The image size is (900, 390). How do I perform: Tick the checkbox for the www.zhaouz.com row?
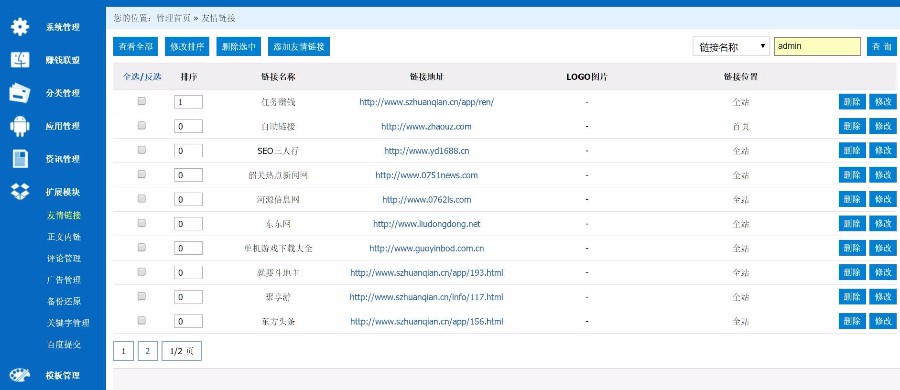[x=142, y=125]
